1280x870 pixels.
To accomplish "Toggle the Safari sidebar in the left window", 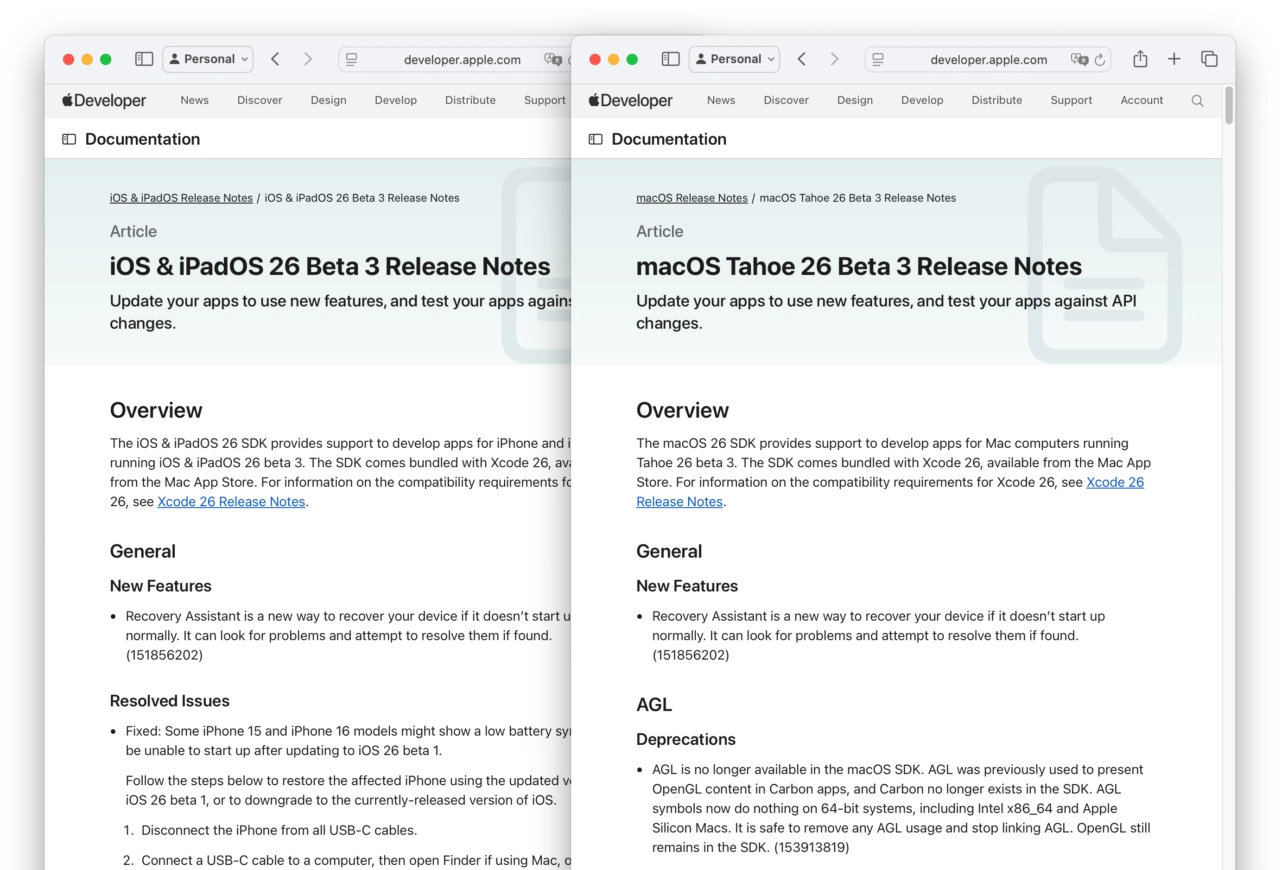I will click(x=144, y=59).
